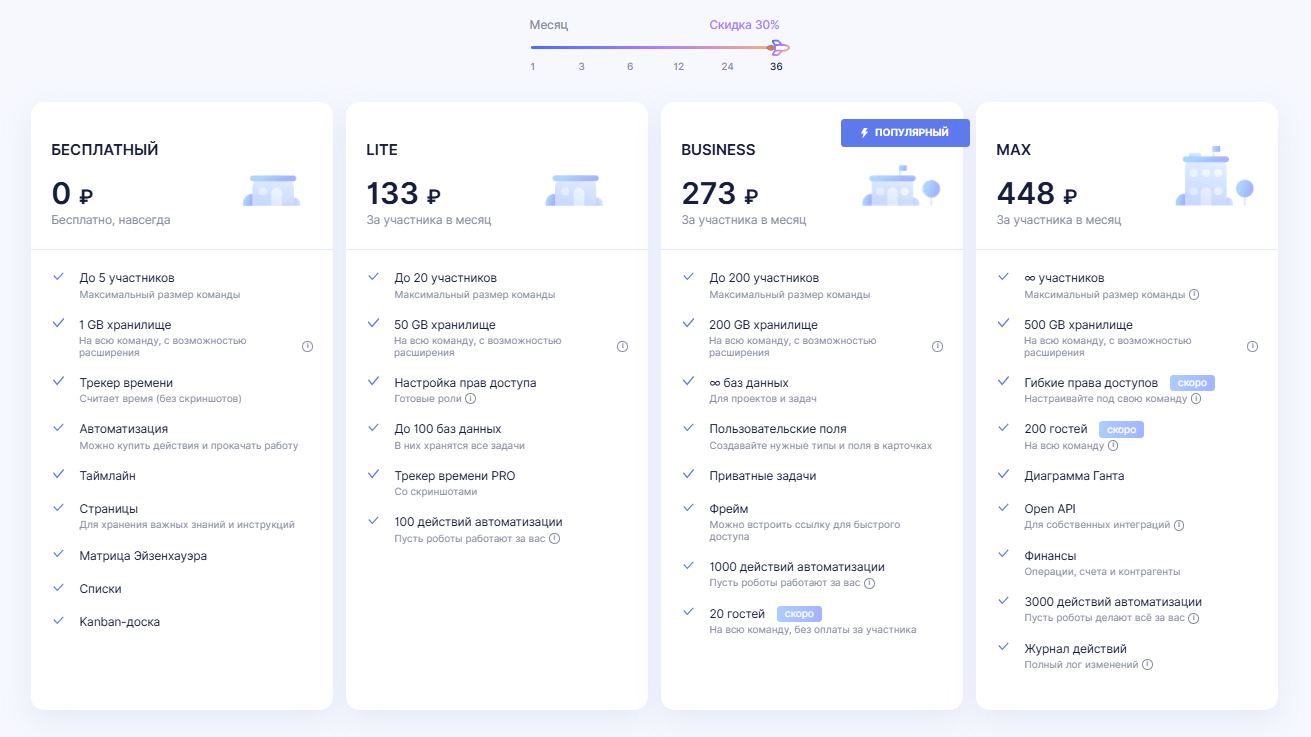Click info icon beside Open API integrations
The height and width of the screenshot is (737, 1311).
(1179, 525)
